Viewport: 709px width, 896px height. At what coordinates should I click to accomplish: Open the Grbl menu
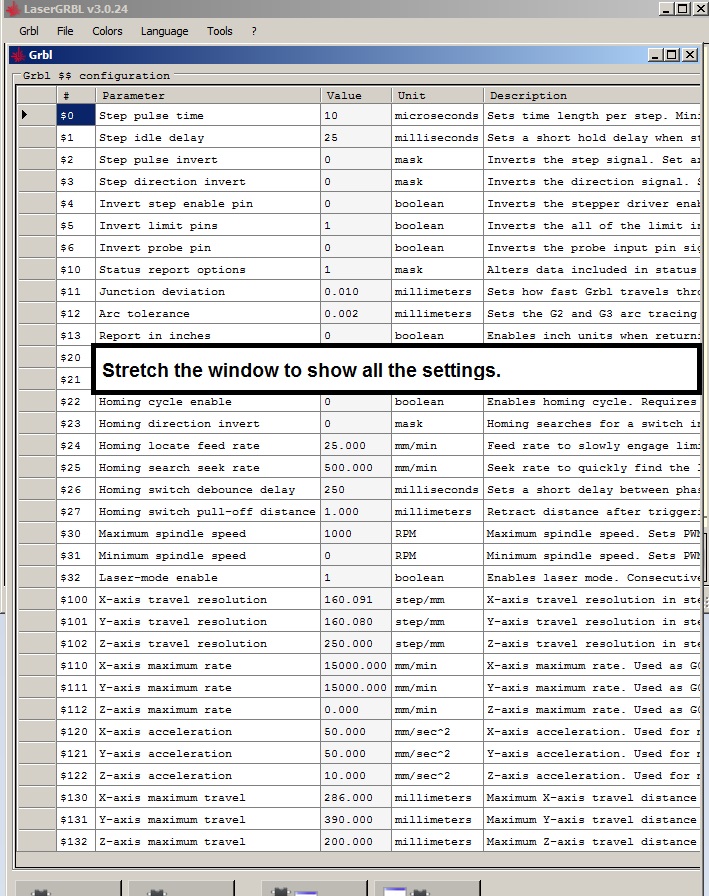(x=29, y=31)
